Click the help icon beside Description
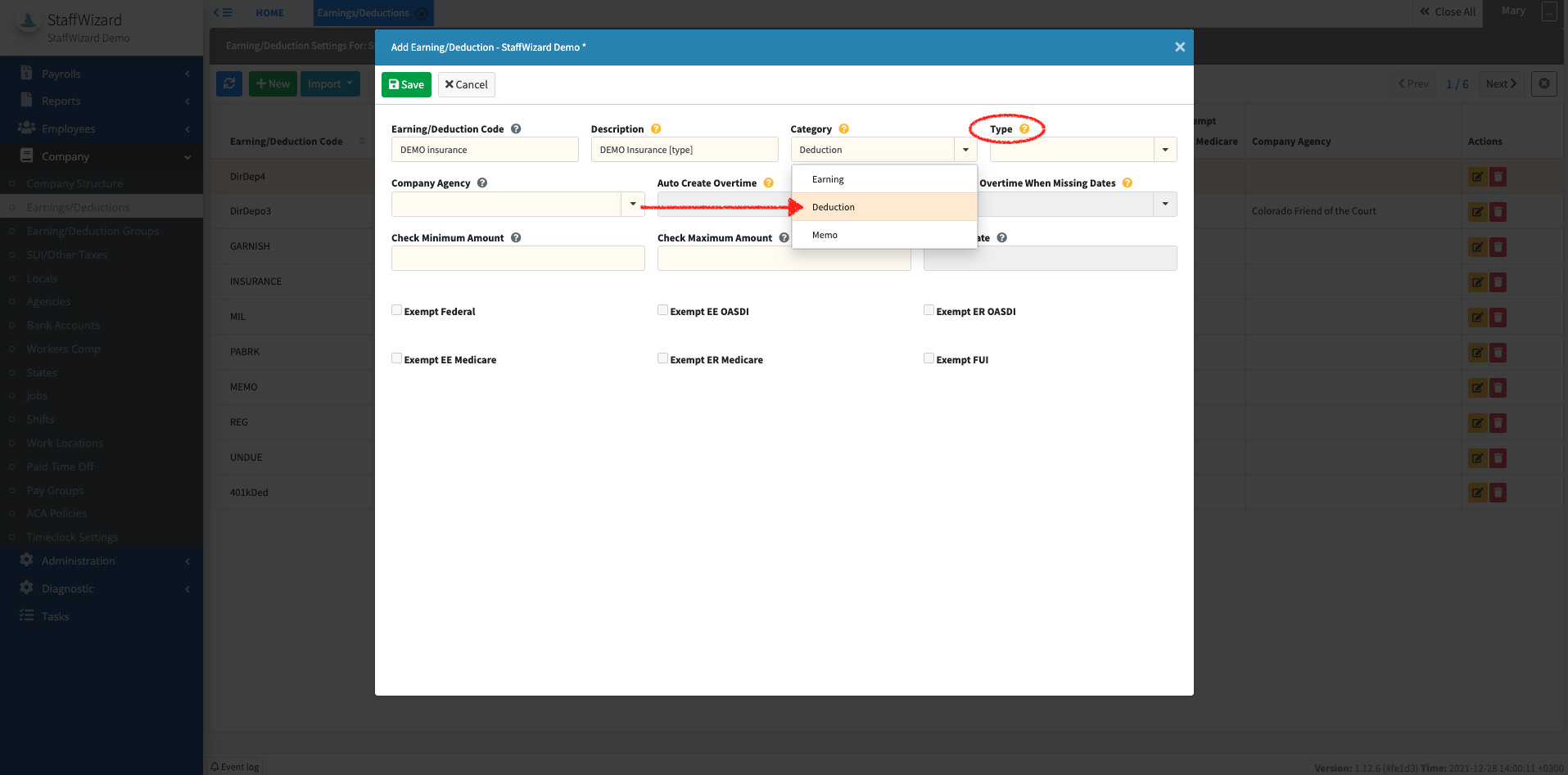Screen dimensions: 1568x775 [x=656, y=129]
